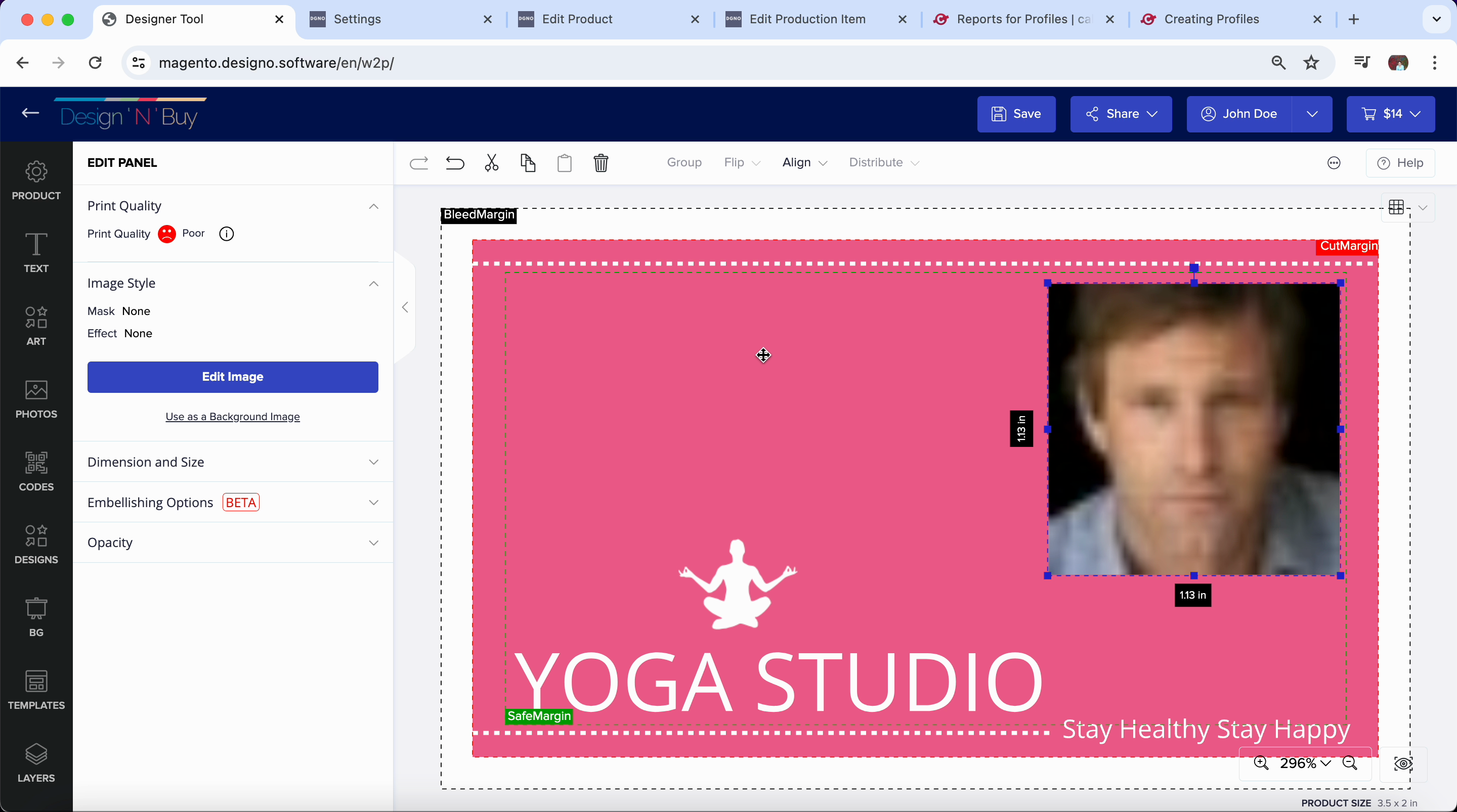Click Use as a Background Image link
Viewport: 1457px width, 812px height.
(233, 417)
